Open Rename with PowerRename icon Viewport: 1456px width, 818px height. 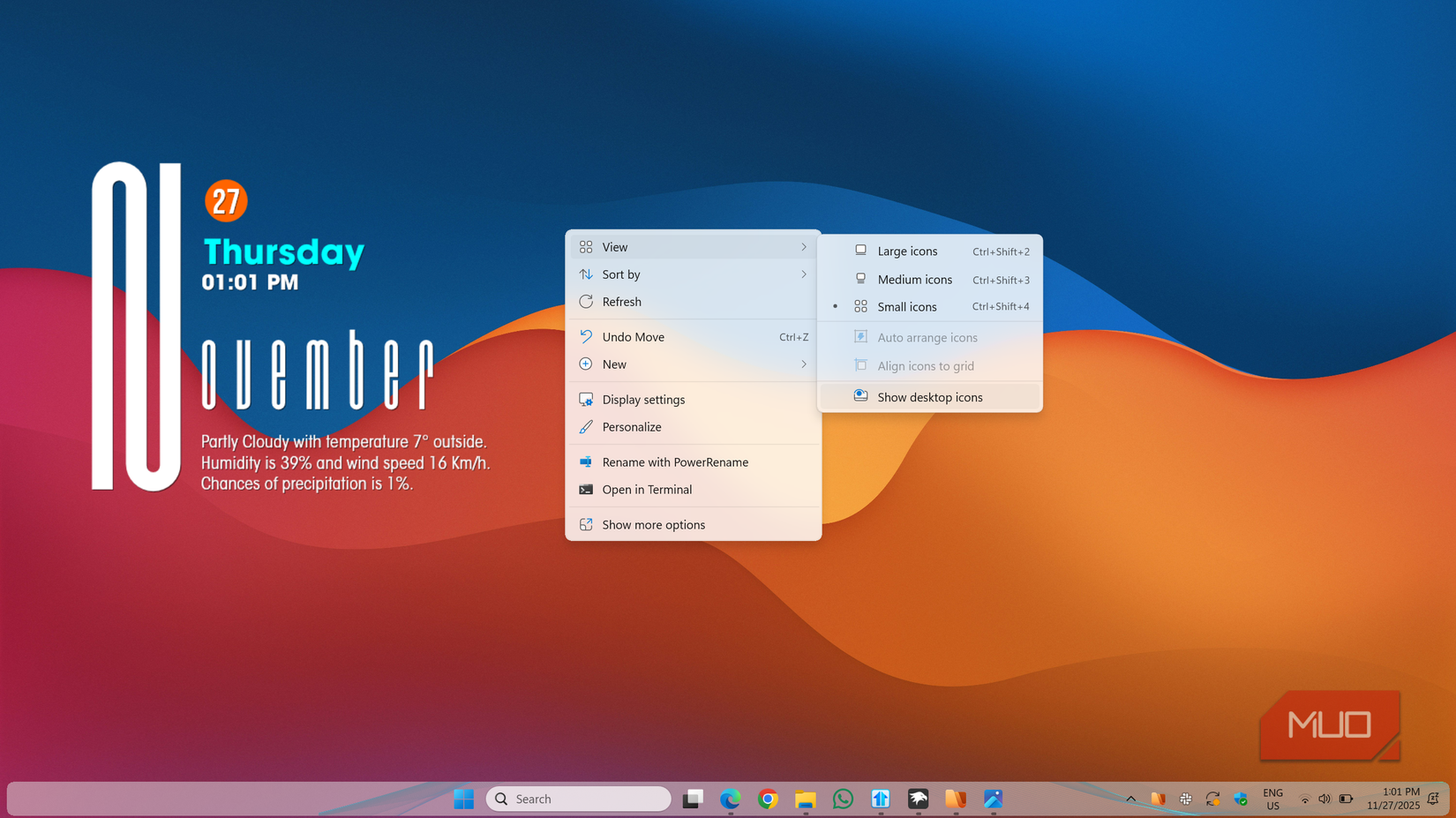pos(587,462)
